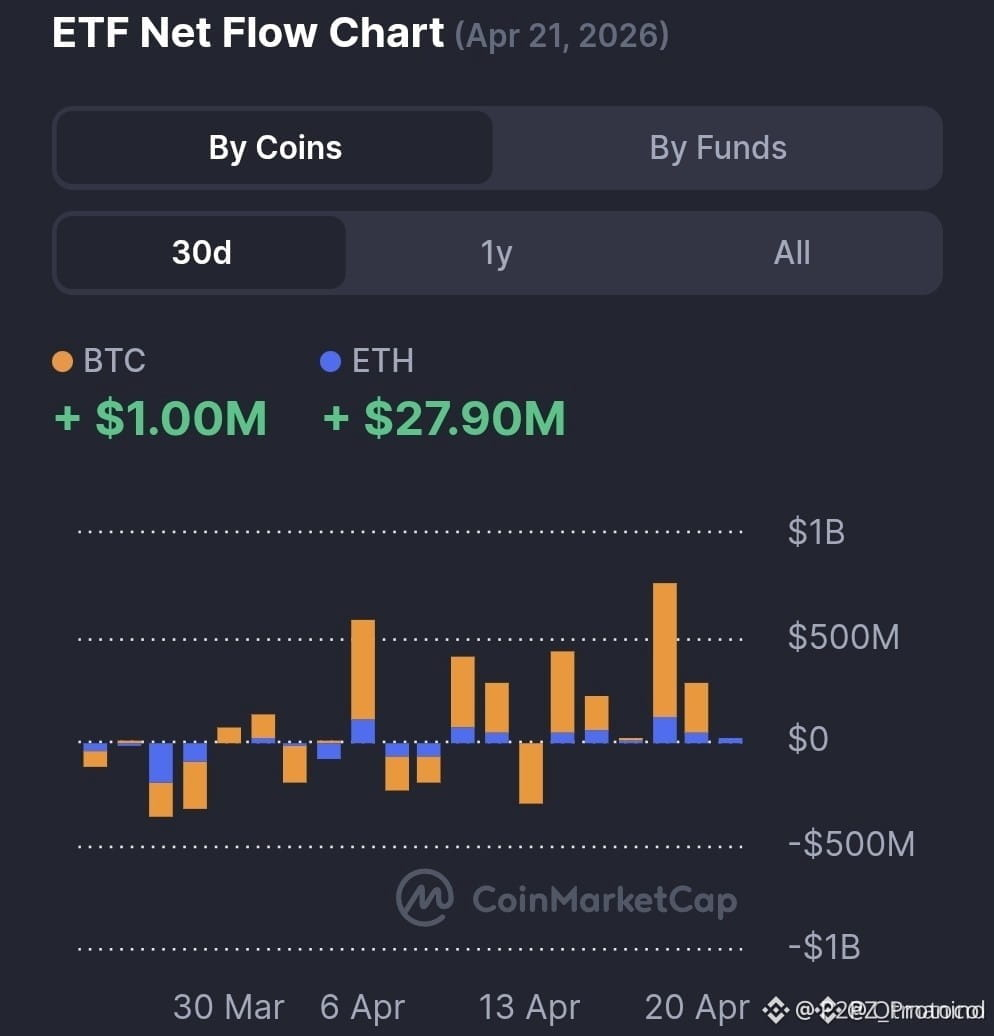Click the BTC legend label
Image resolution: width=994 pixels, height=1036 pixels.
point(114,361)
